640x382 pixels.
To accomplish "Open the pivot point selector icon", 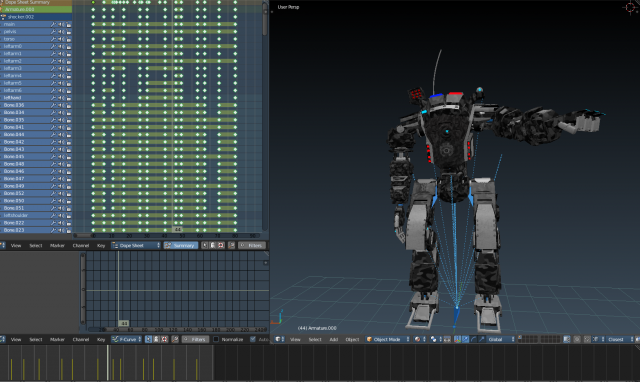I will [436, 339].
